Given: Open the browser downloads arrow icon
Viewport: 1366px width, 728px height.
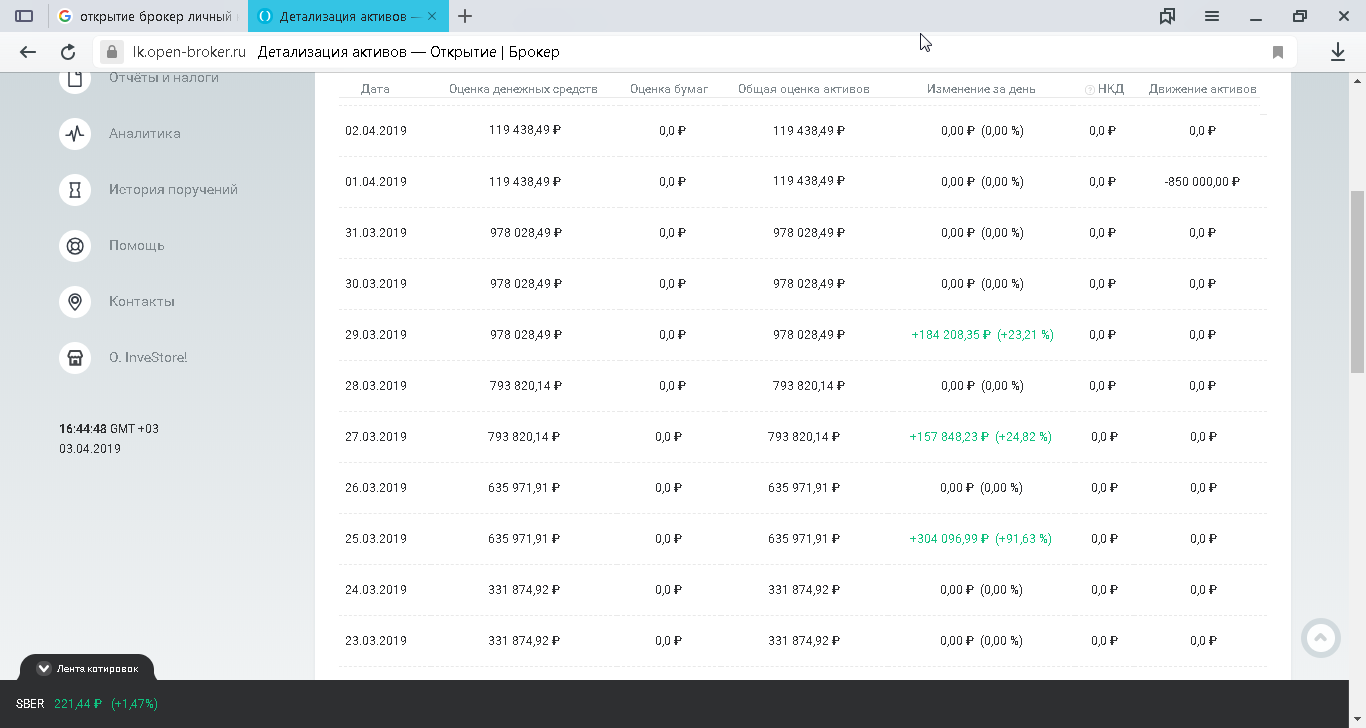Looking at the screenshot, I should (x=1338, y=52).
